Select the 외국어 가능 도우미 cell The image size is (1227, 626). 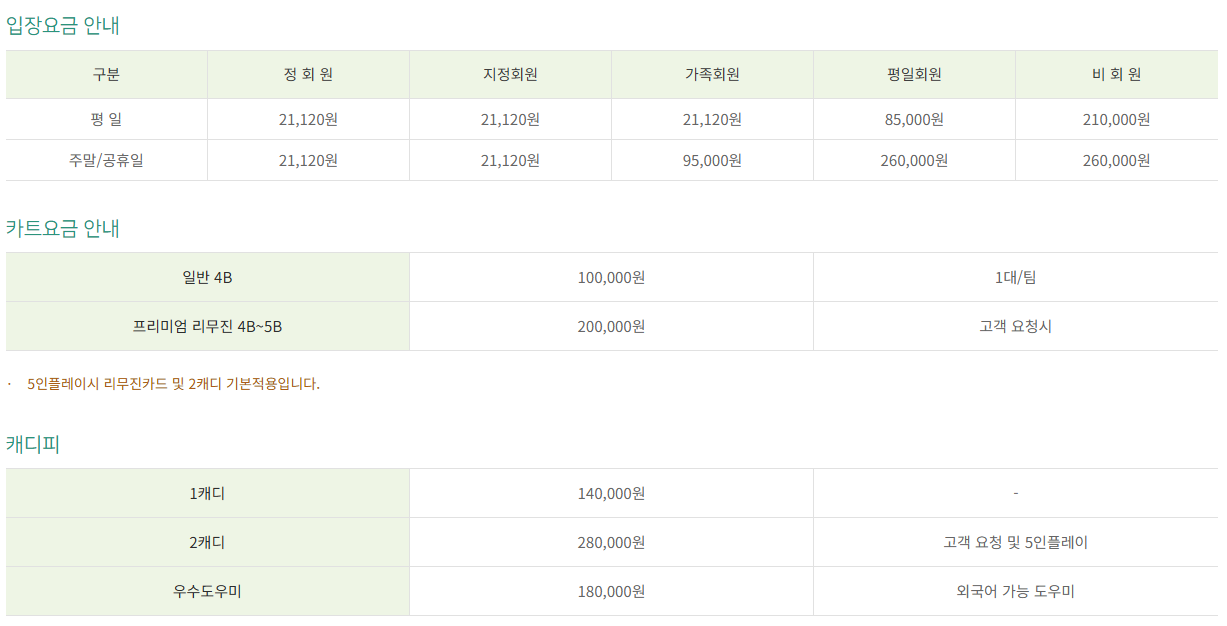1015,592
